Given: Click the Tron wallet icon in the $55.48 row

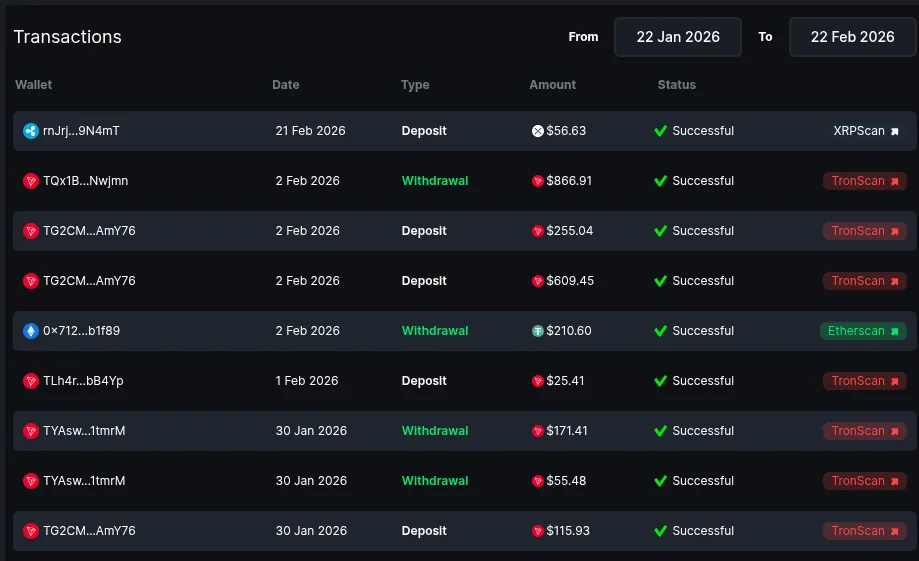Looking at the screenshot, I should [x=31, y=481].
